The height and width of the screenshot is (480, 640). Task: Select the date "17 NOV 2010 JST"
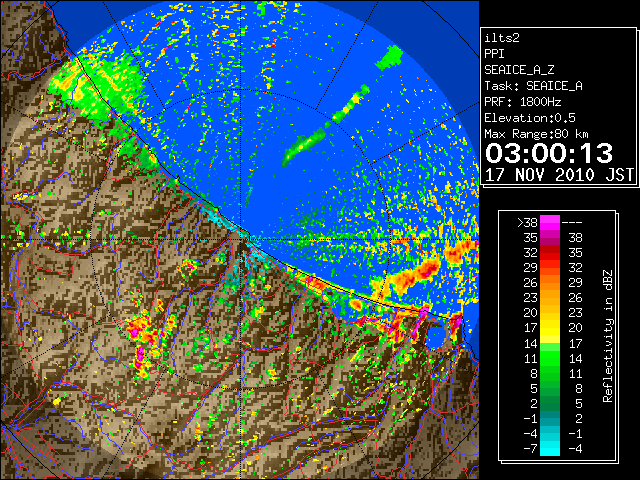pyautogui.click(x=559, y=175)
